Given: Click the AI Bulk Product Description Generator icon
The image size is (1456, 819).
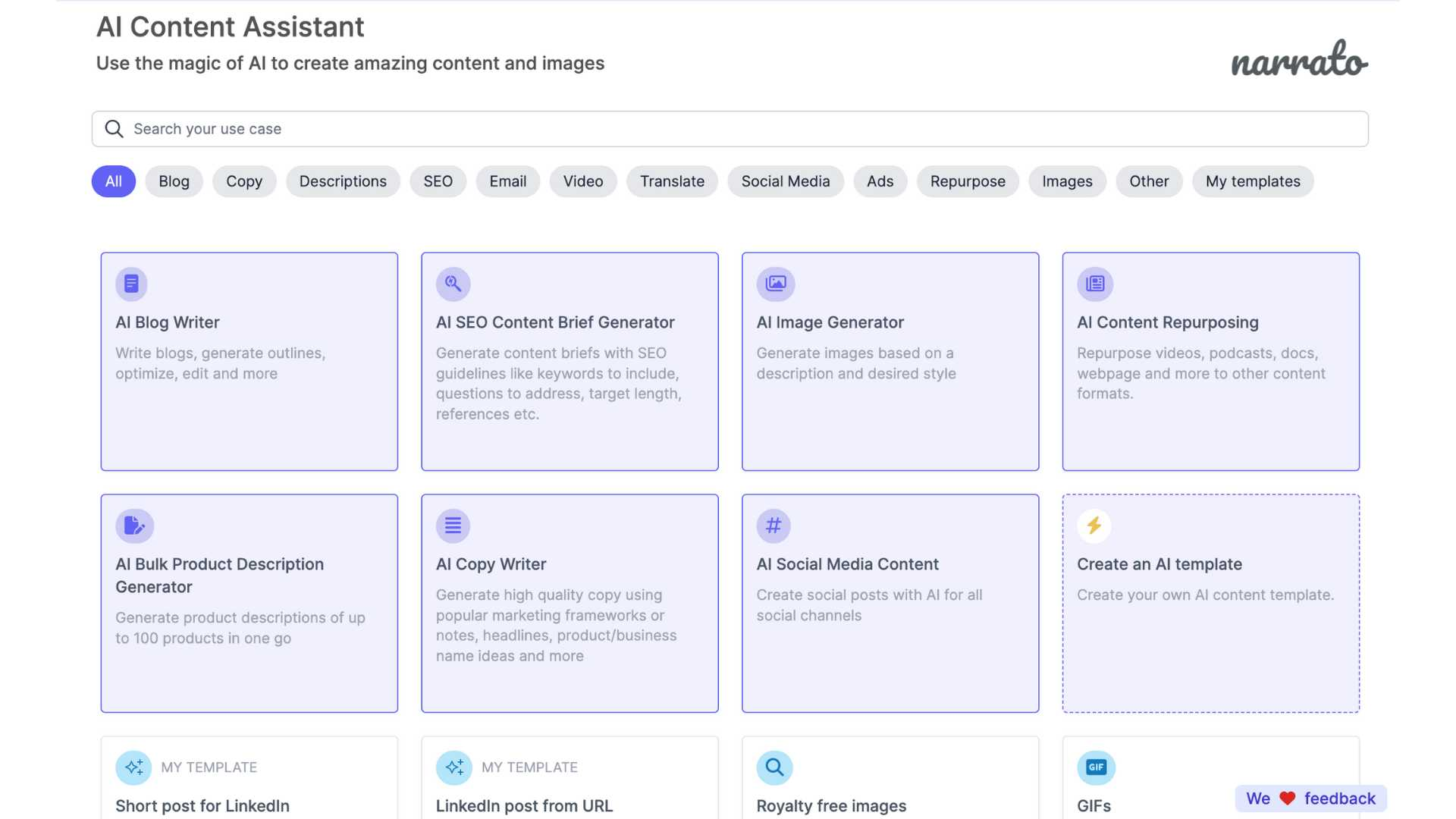Looking at the screenshot, I should [x=134, y=525].
